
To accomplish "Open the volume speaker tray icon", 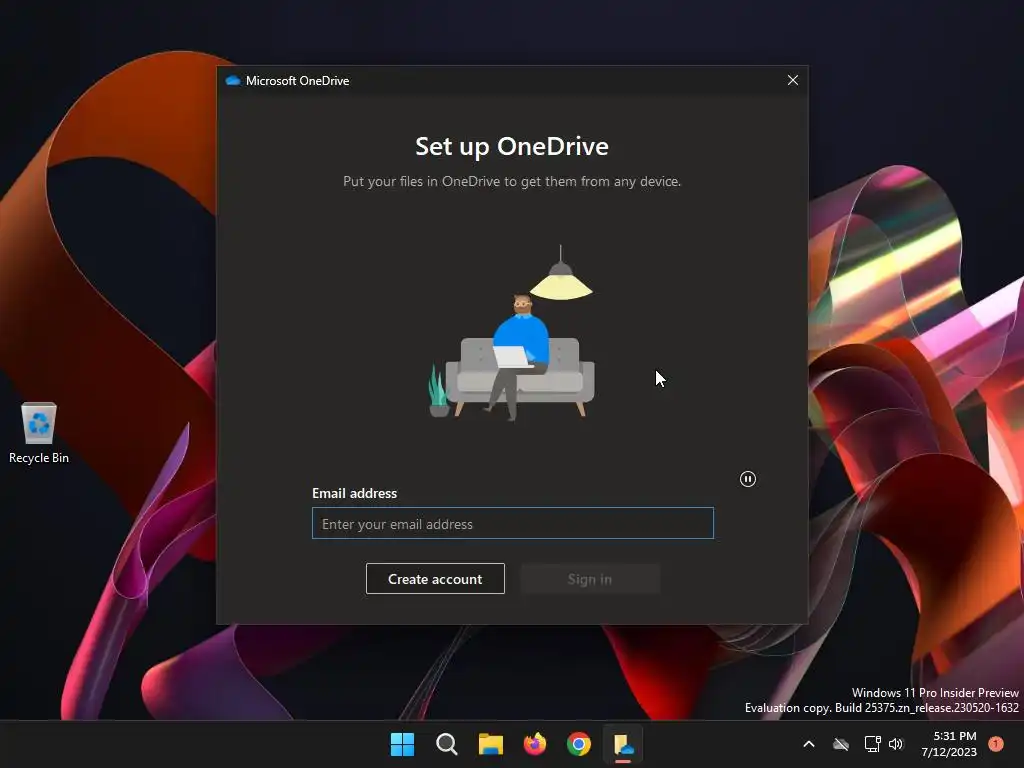I will [896, 744].
